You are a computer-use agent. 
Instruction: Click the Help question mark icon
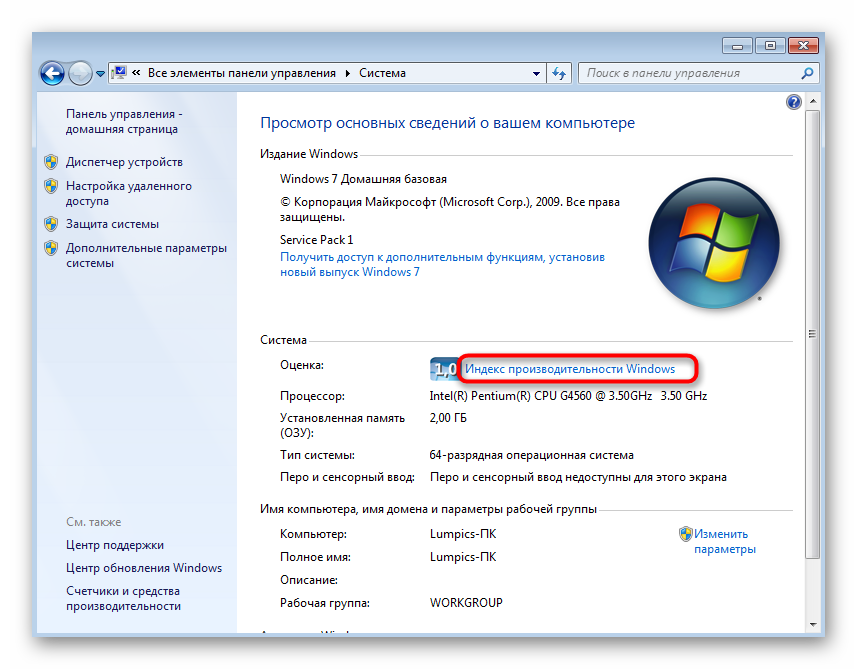(794, 102)
